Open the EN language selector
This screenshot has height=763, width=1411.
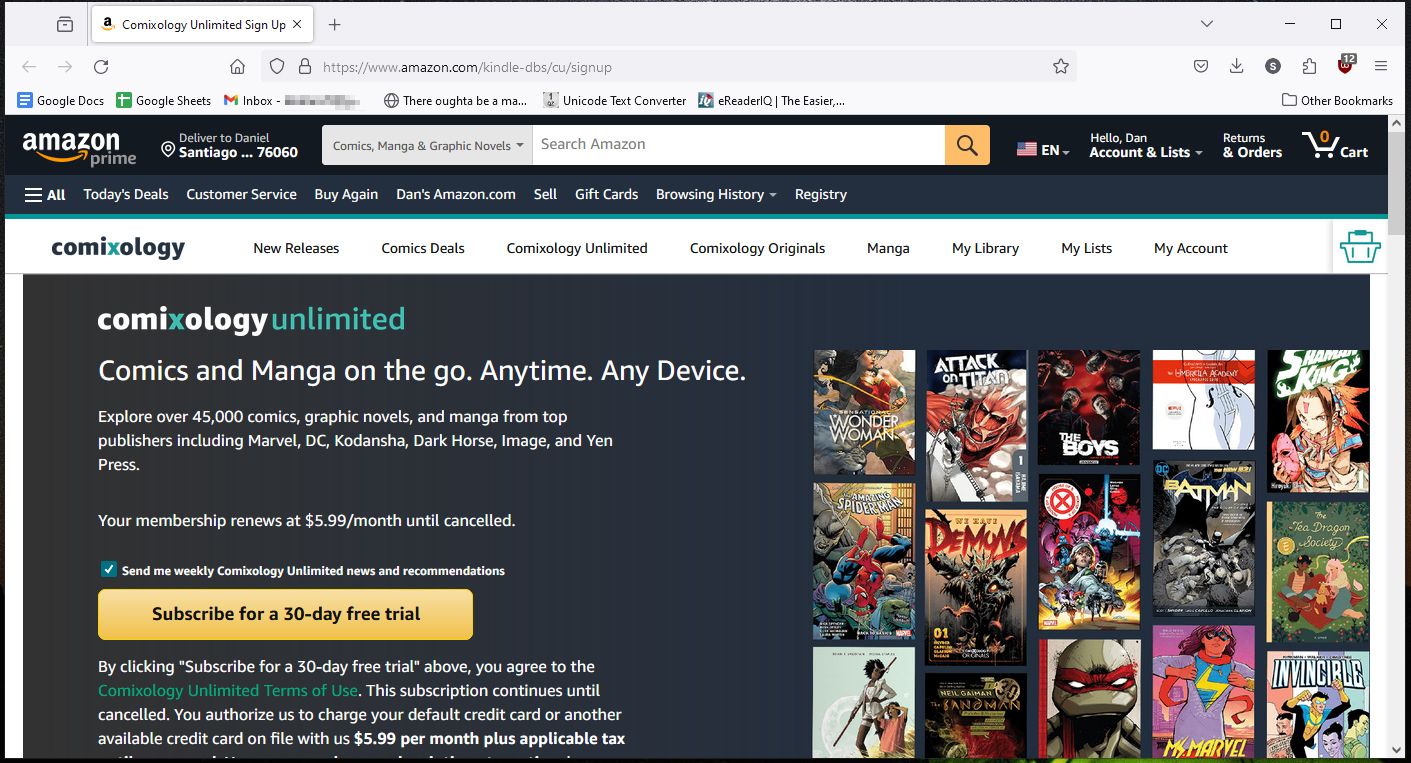(1043, 150)
